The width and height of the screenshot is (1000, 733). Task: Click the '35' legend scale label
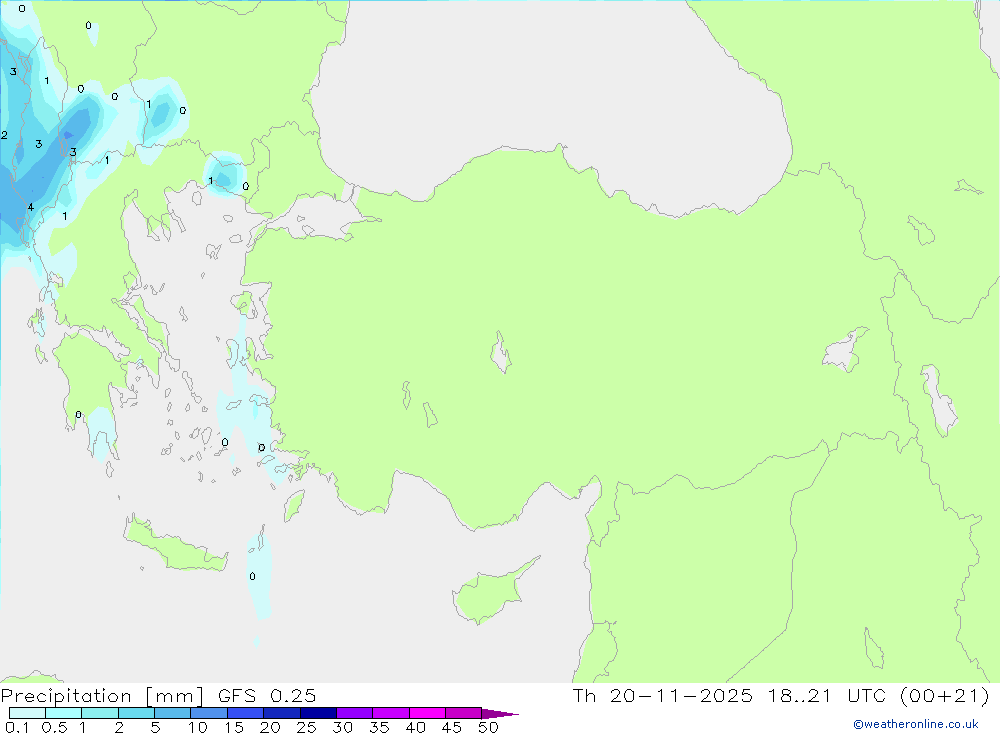[379, 727]
